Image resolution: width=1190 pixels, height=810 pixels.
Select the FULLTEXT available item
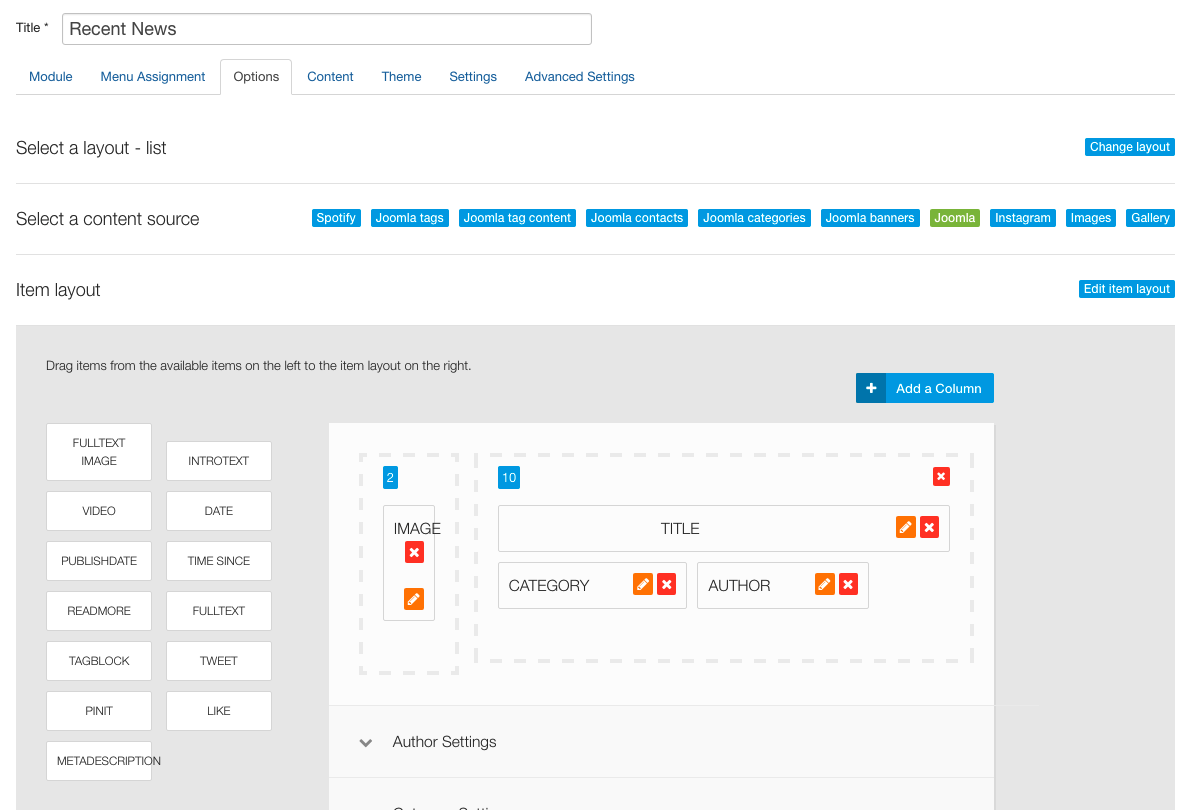point(219,611)
